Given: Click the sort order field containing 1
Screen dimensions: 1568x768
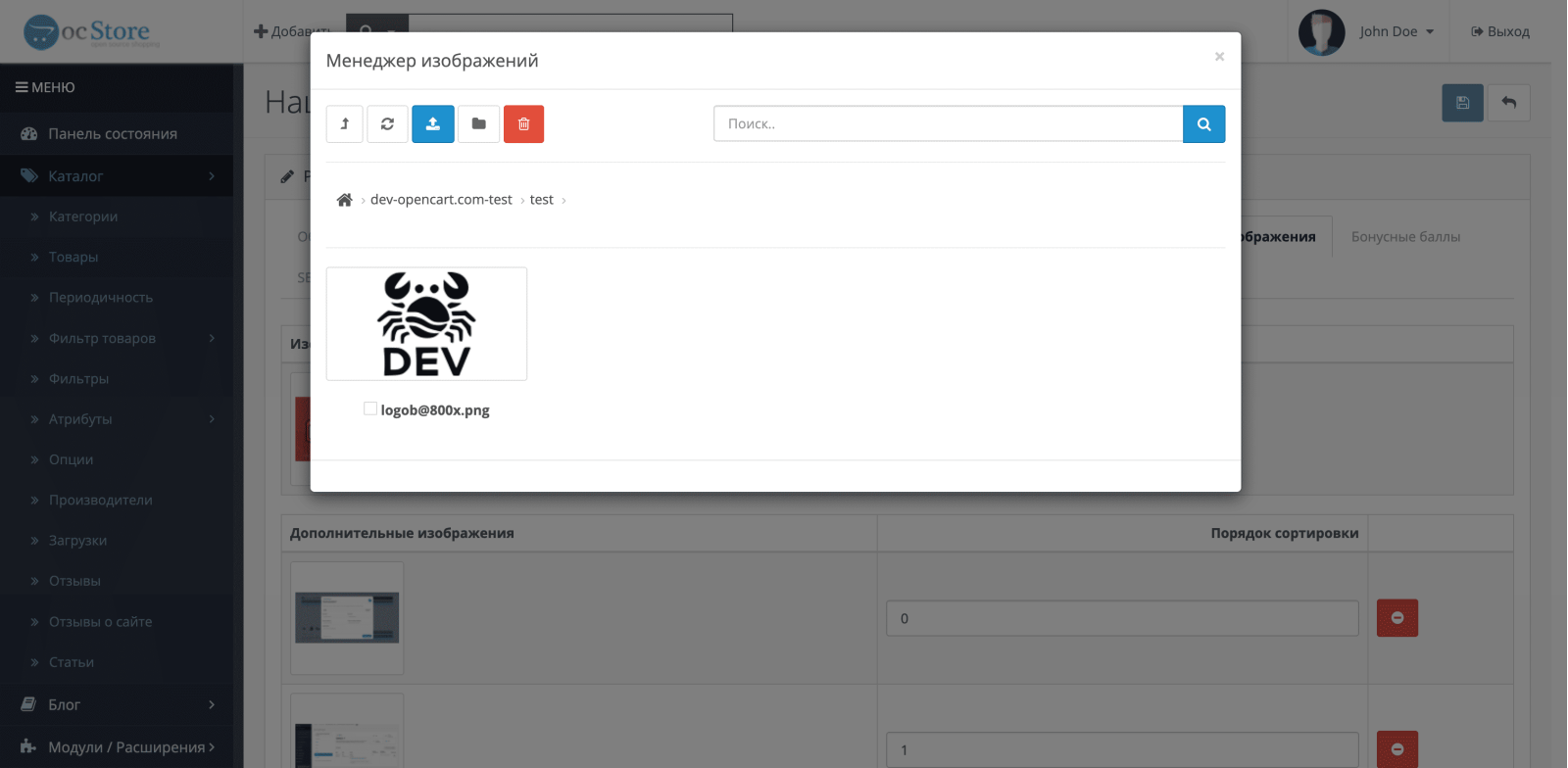Looking at the screenshot, I should [x=1122, y=749].
